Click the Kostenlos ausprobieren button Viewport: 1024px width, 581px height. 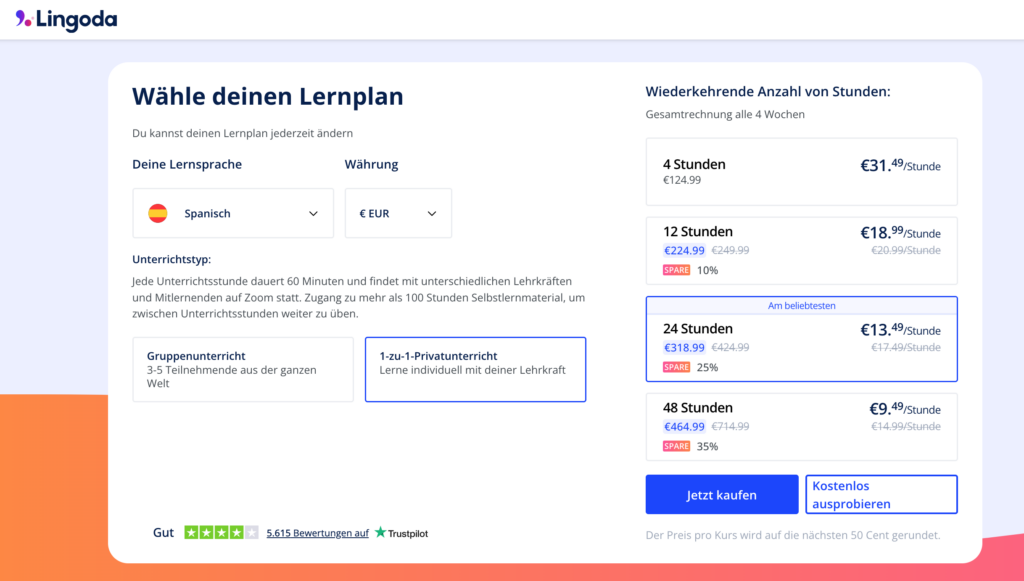[x=880, y=494]
